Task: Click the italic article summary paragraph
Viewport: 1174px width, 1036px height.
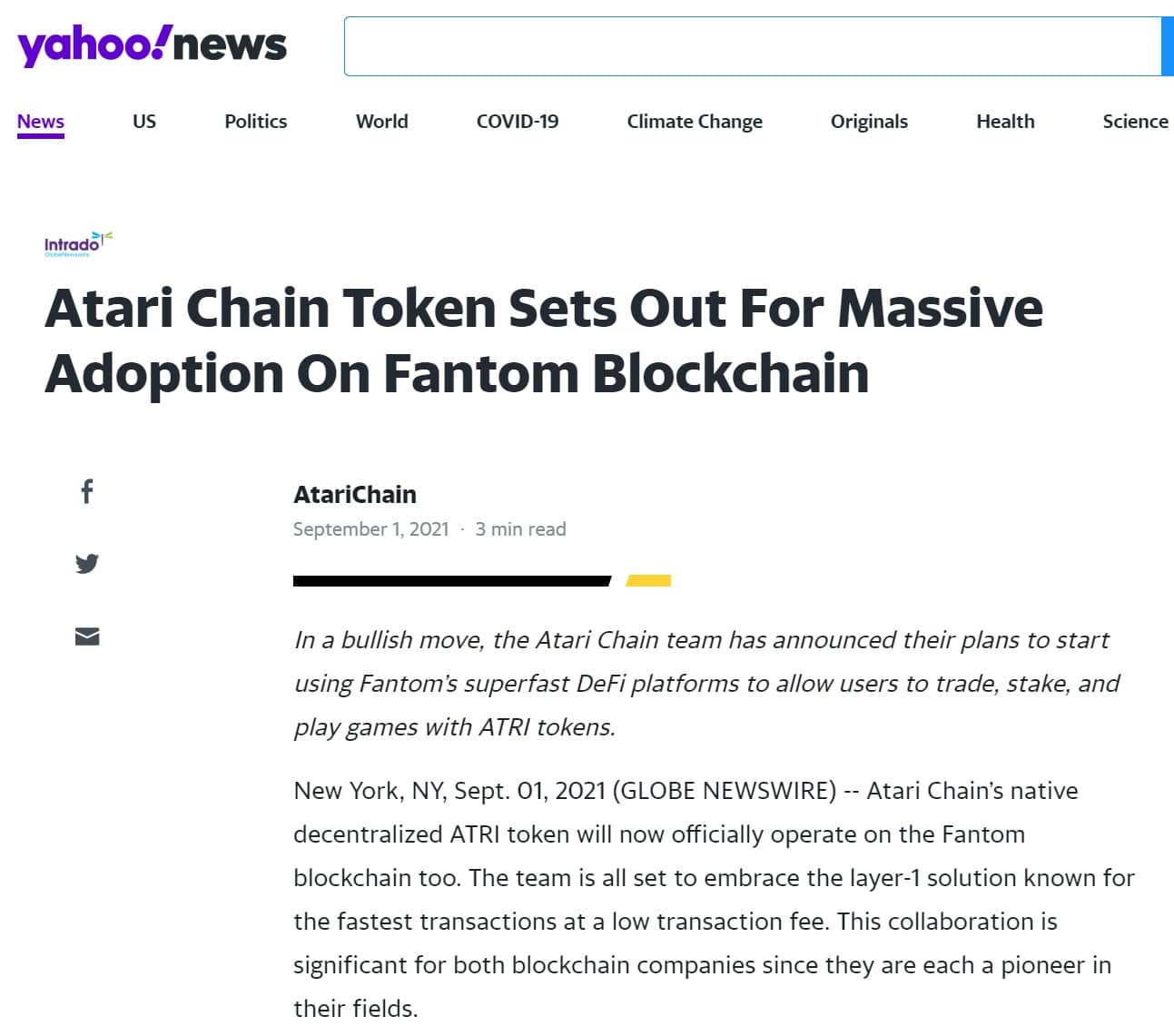Action: [706, 684]
